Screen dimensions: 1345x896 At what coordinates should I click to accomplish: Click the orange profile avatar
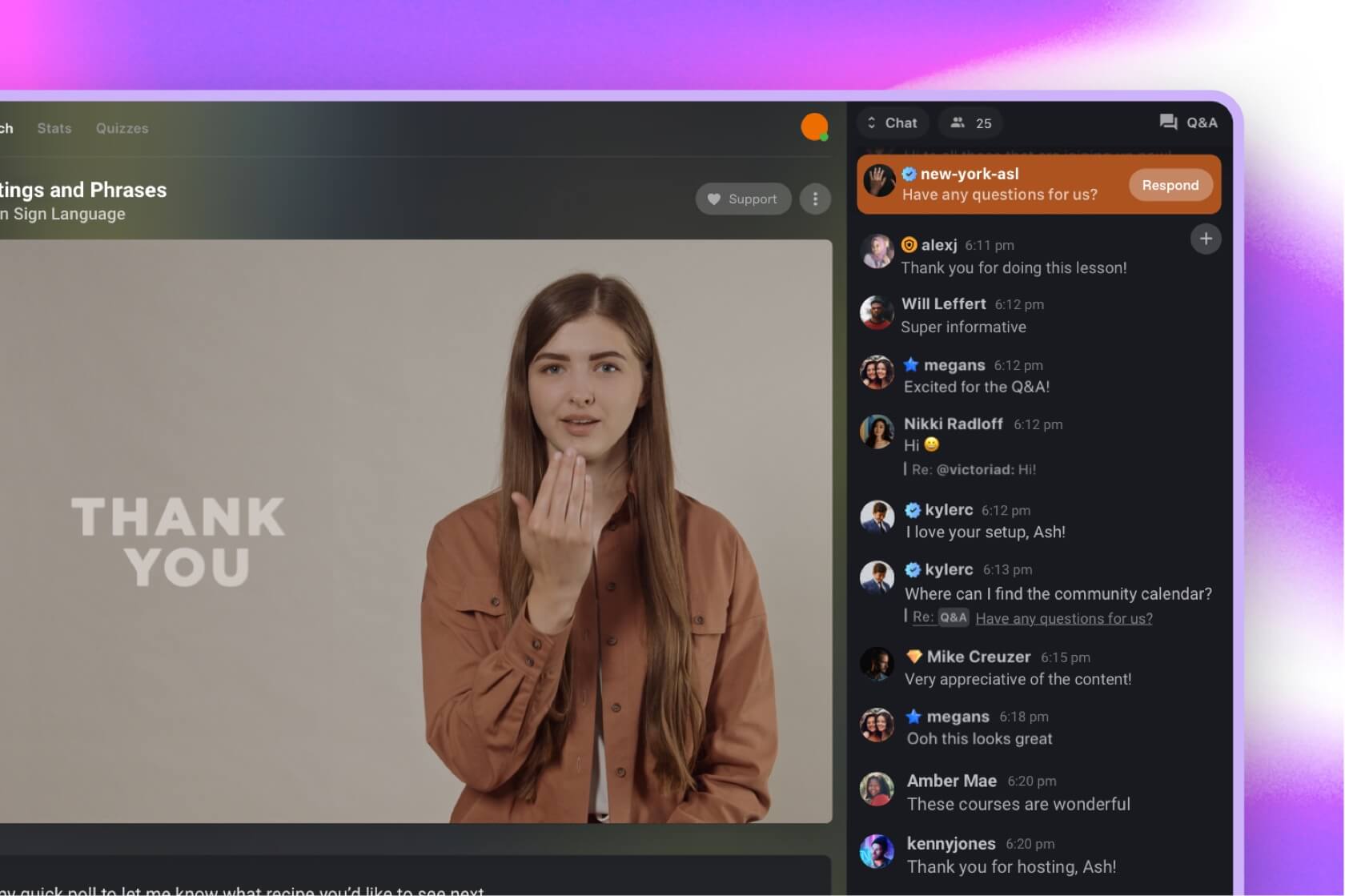click(x=814, y=127)
